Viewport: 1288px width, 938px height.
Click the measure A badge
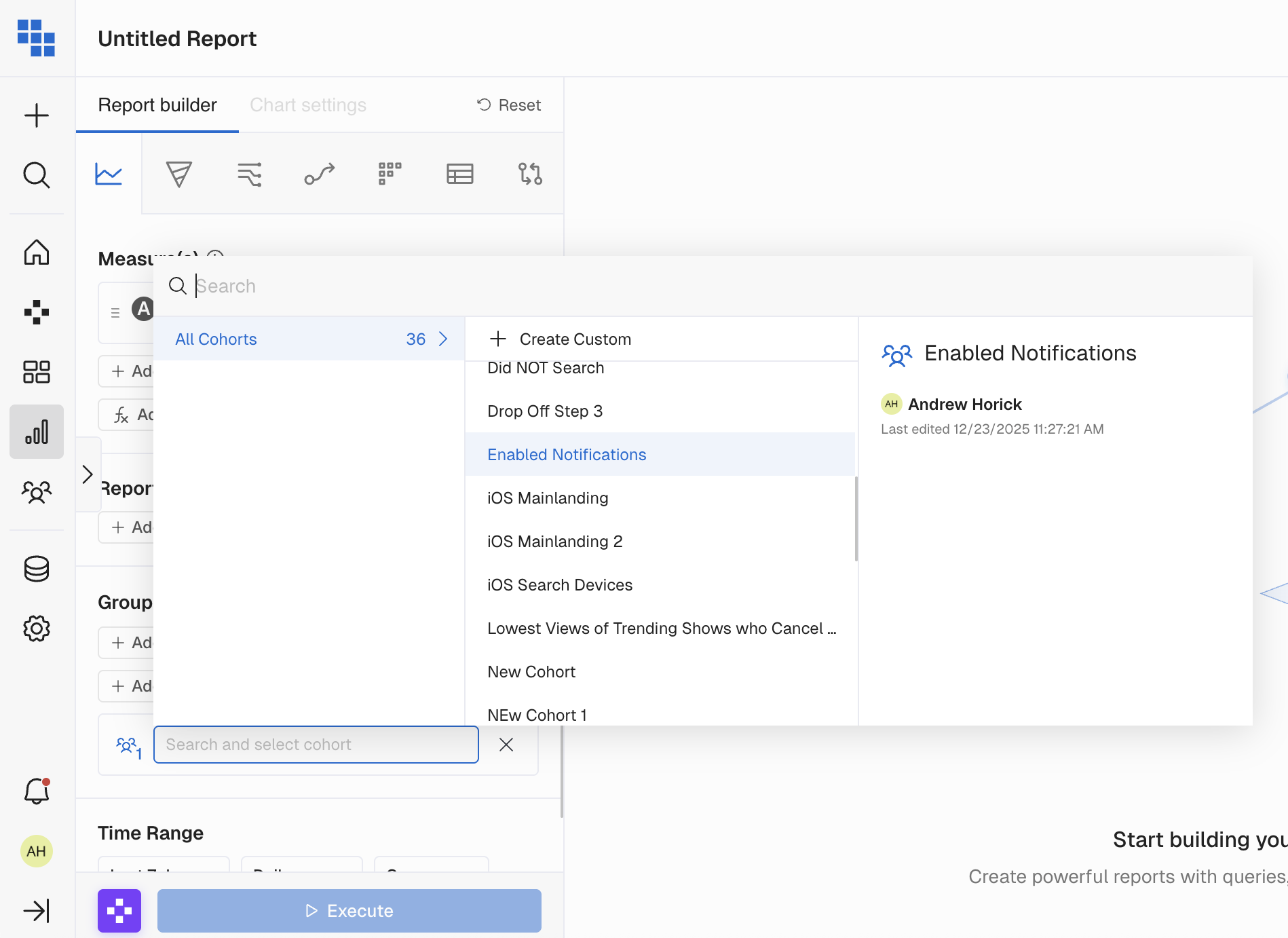click(x=143, y=309)
